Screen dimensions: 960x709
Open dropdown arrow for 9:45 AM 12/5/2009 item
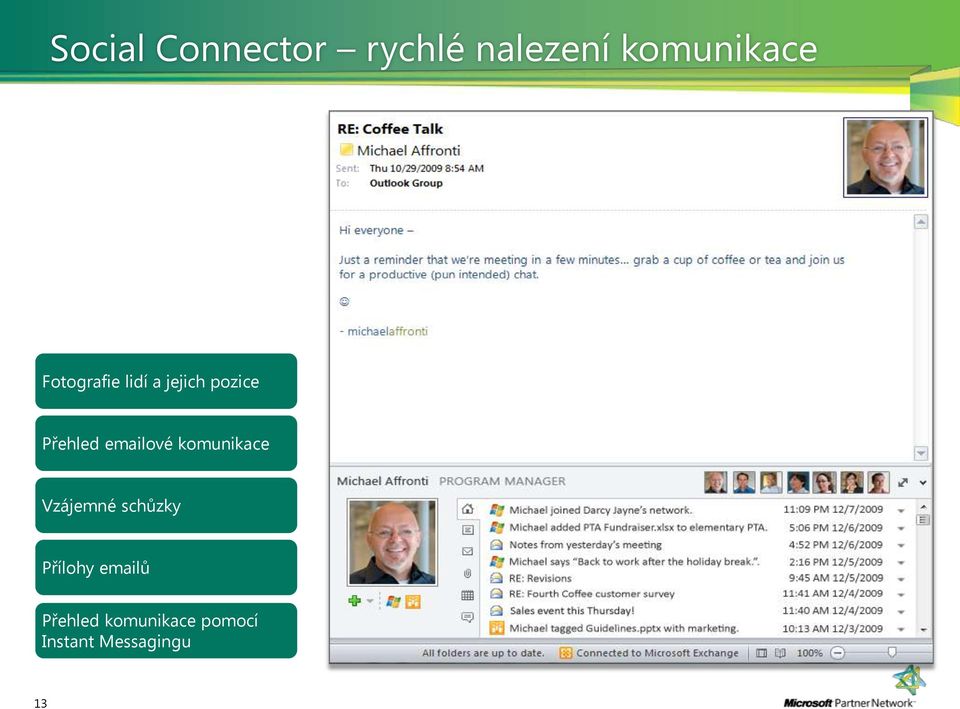901,579
